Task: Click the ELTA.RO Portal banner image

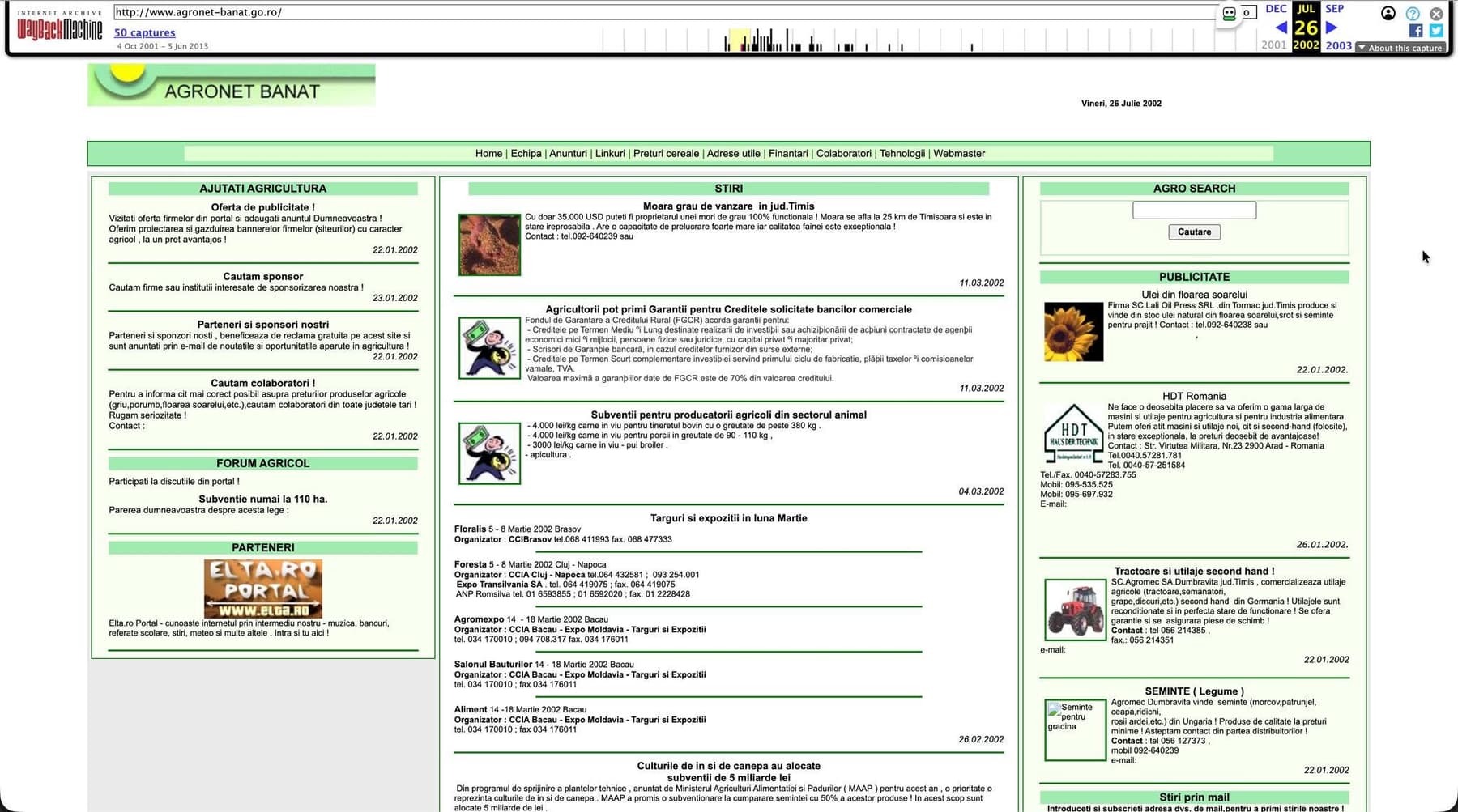Action: [263, 589]
